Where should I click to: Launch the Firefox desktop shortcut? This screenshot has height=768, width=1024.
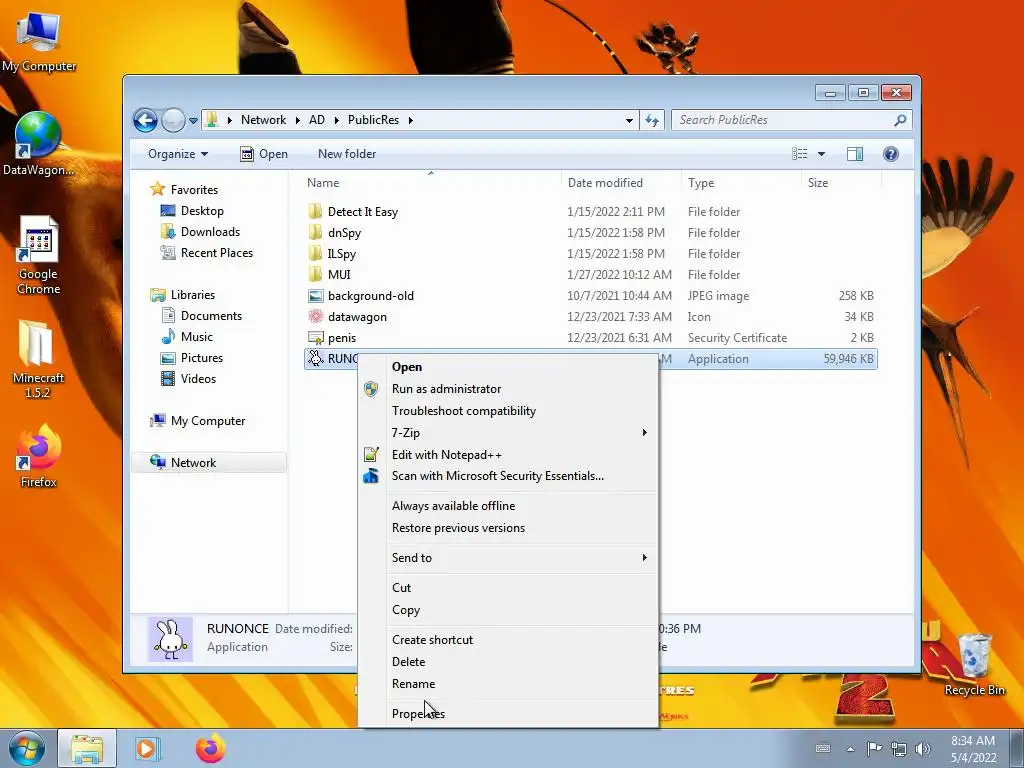pyautogui.click(x=38, y=456)
